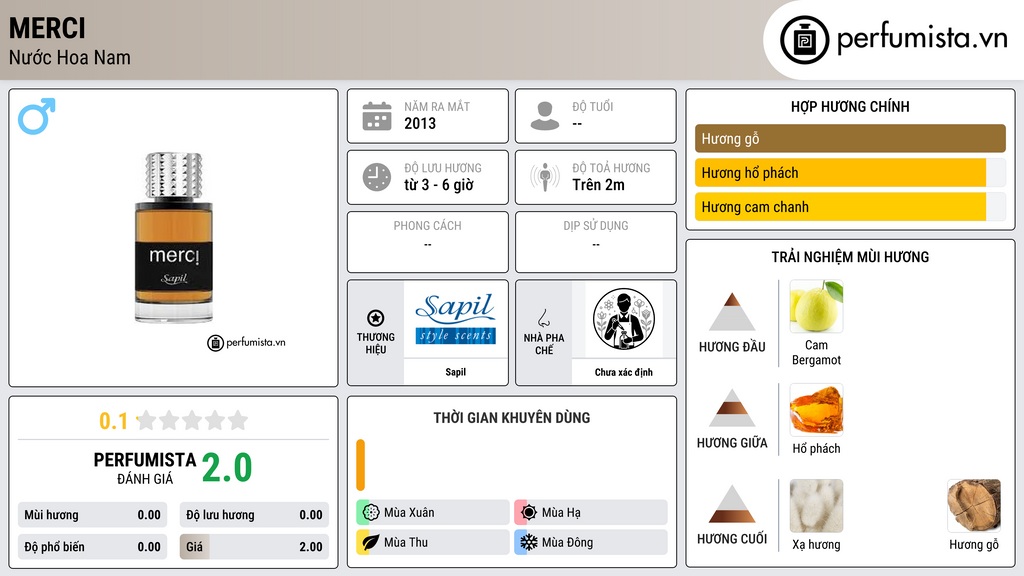Click the Mùa Thu autumn leaf icon

pos(371,542)
